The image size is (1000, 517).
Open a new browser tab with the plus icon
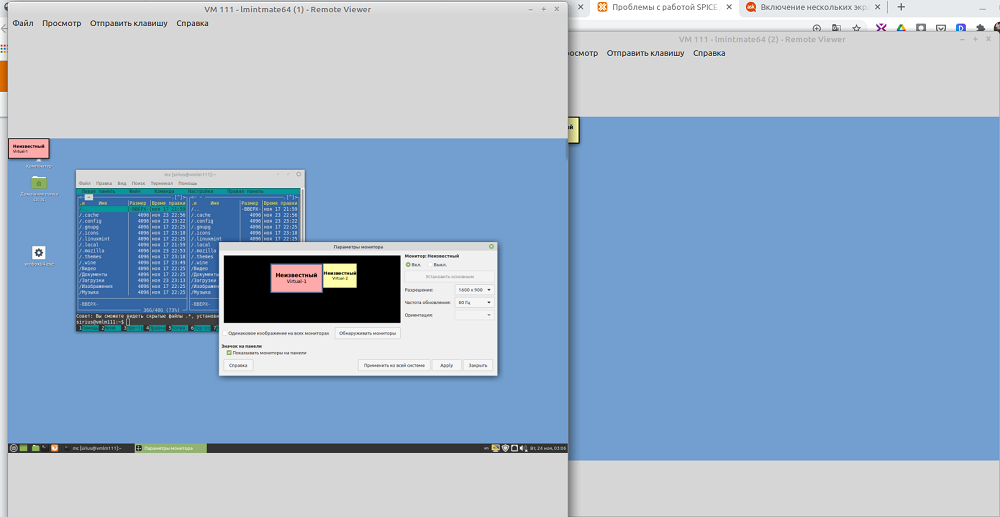tap(900, 7)
